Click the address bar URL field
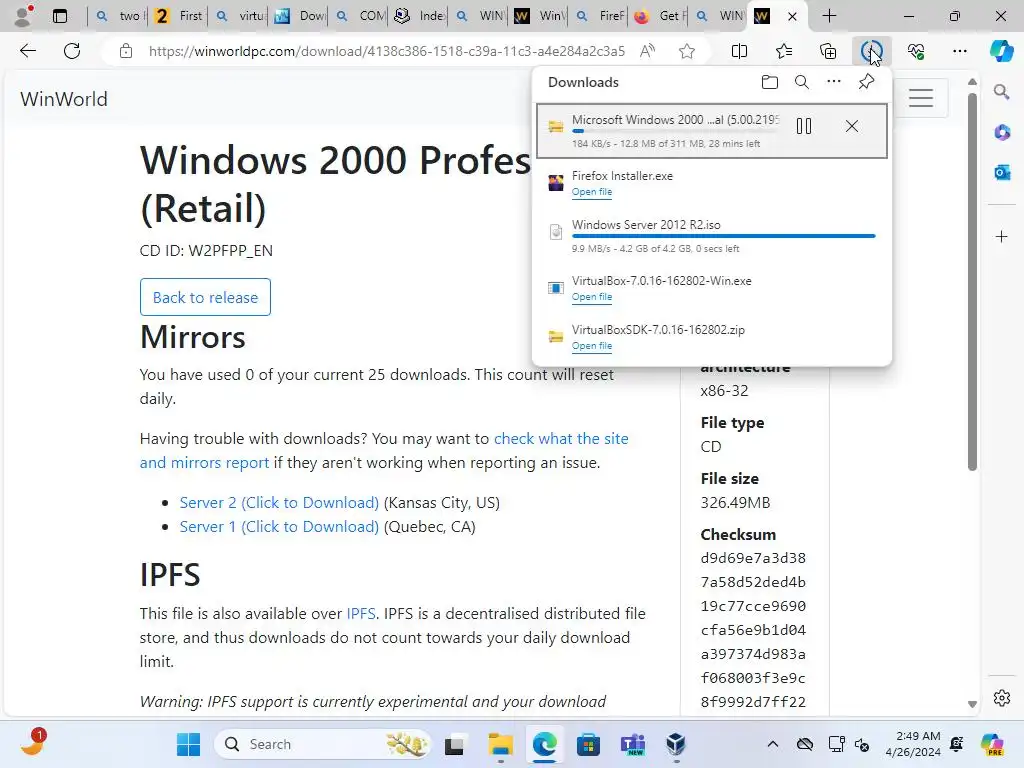Screen dimensions: 1024x768 point(386,51)
